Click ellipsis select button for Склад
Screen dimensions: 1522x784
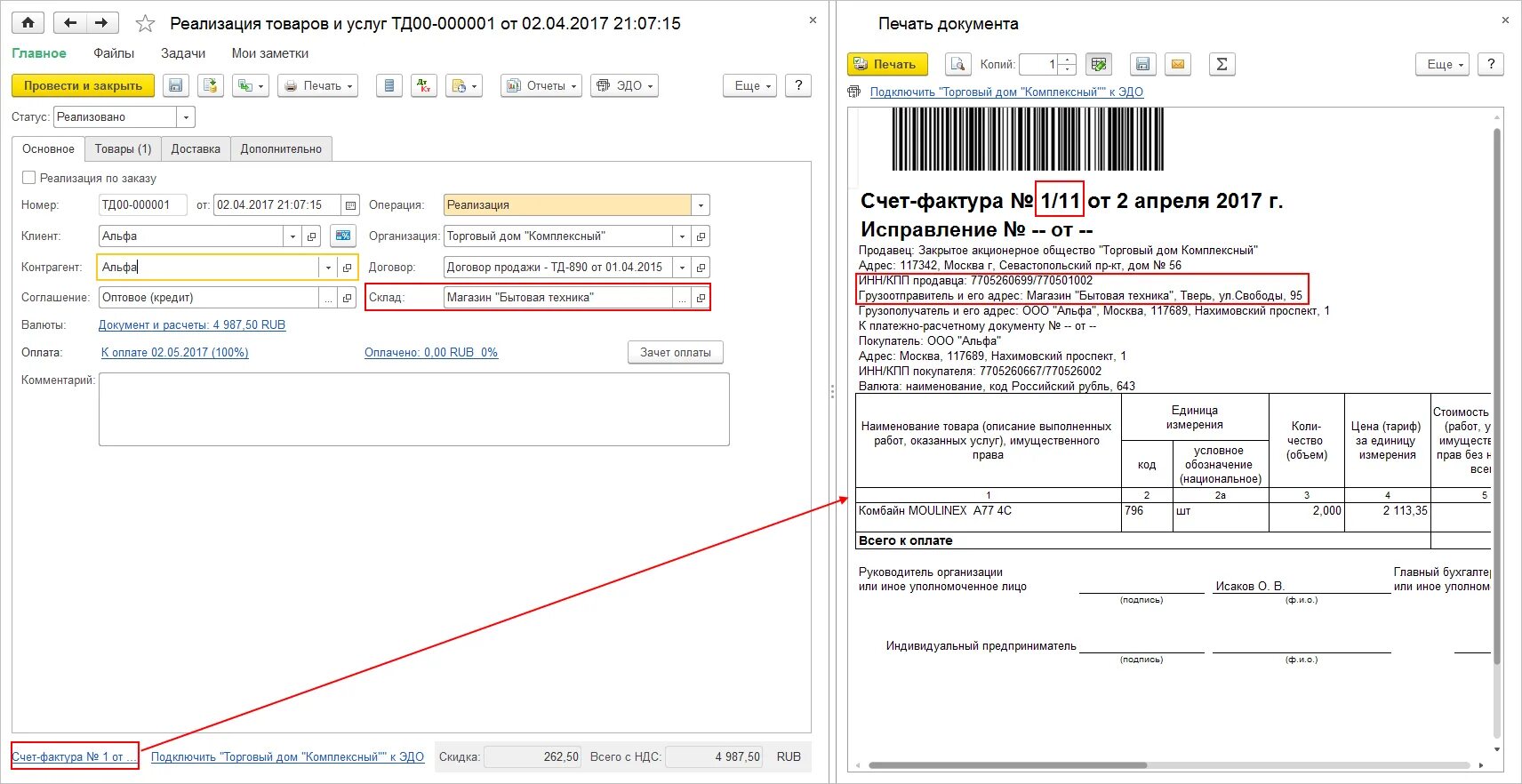point(682,298)
